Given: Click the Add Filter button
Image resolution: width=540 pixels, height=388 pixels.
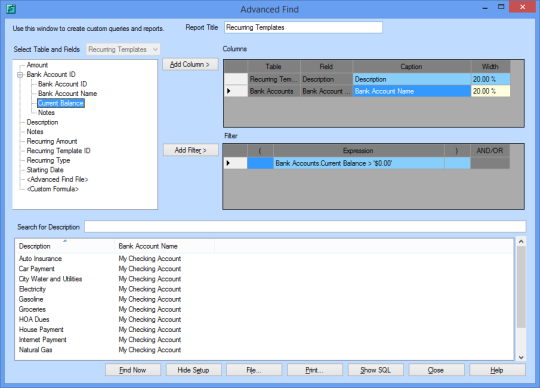Looking at the screenshot, I should [190, 150].
